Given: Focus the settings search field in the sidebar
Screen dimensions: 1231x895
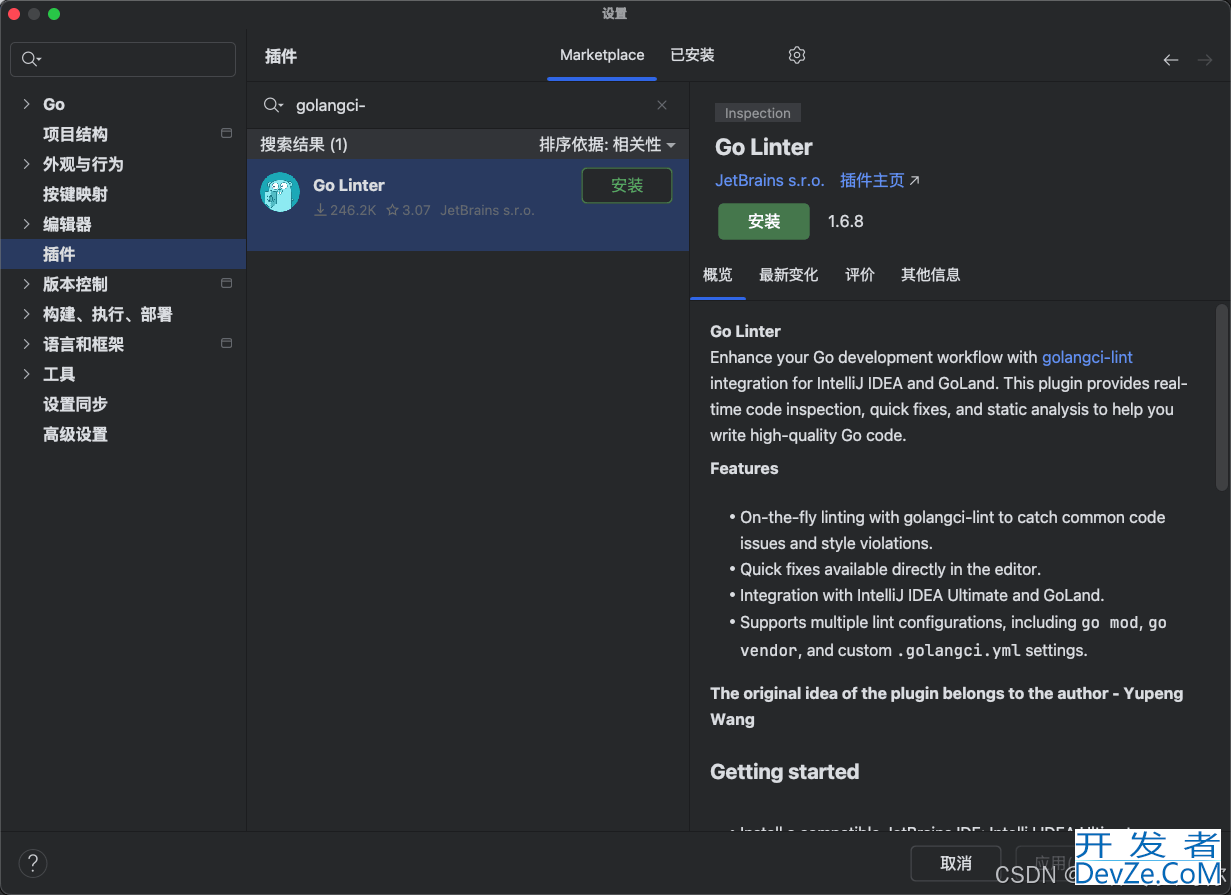Looking at the screenshot, I should [123, 60].
